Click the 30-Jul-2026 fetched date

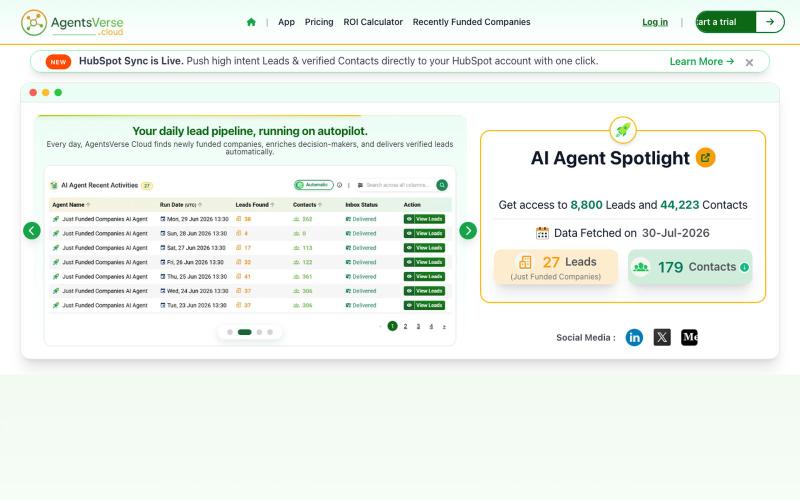tap(676, 233)
